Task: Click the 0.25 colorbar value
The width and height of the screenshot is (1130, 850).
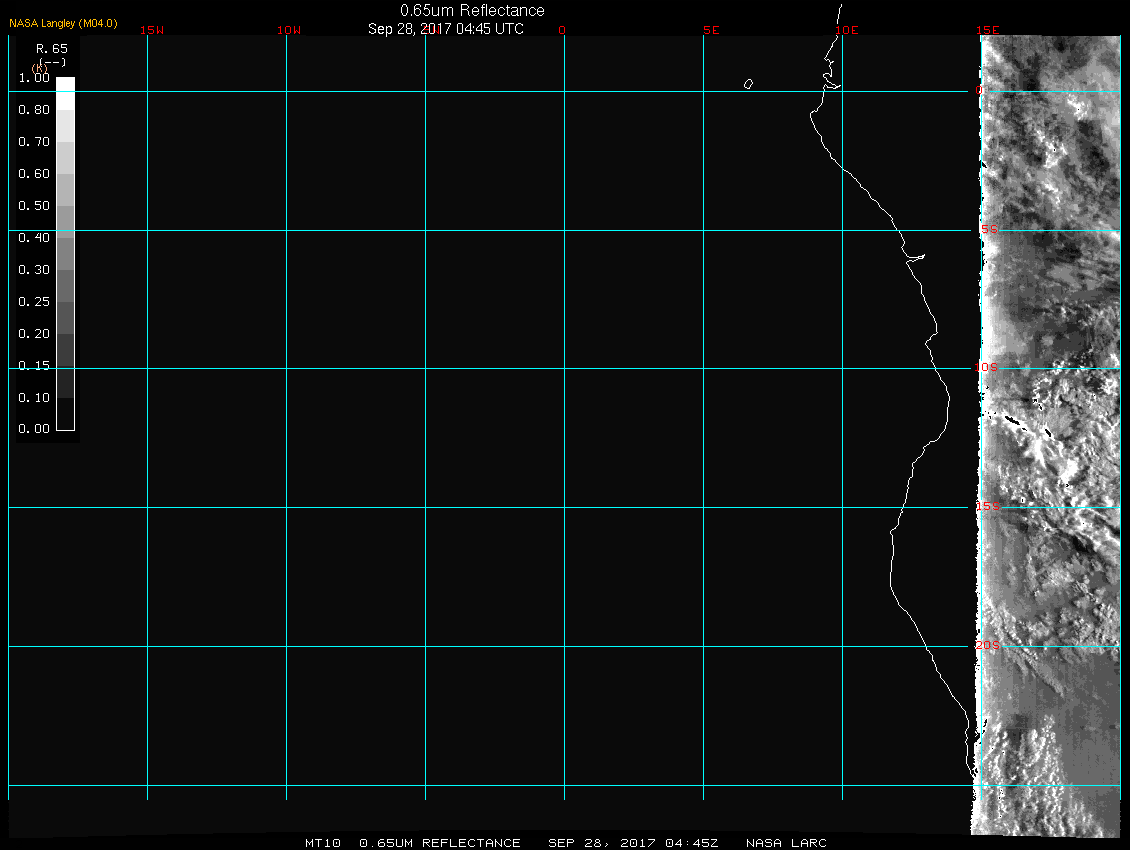Action: click(34, 302)
